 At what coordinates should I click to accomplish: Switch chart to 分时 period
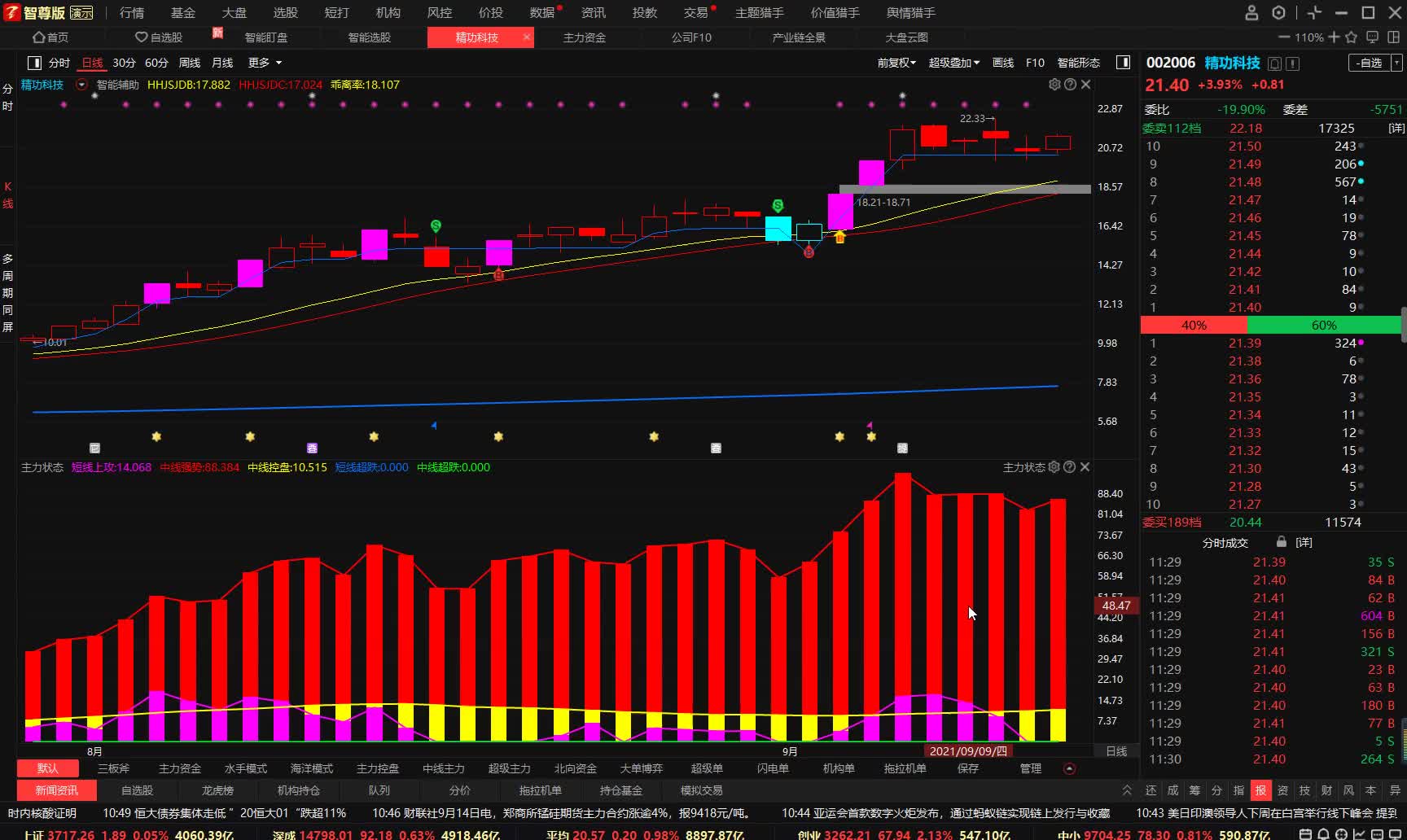click(x=59, y=63)
